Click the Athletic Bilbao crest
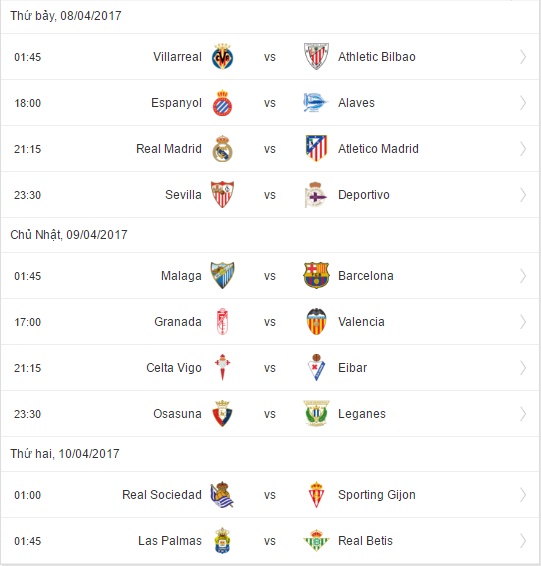The height and width of the screenshot is (566, 541). click(316, 57)
